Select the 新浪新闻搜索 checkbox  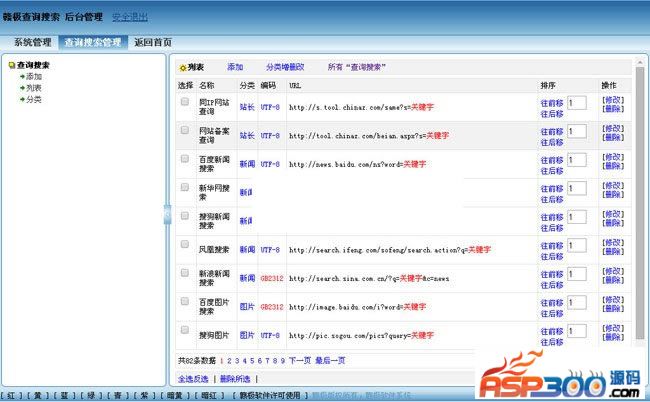185,273
